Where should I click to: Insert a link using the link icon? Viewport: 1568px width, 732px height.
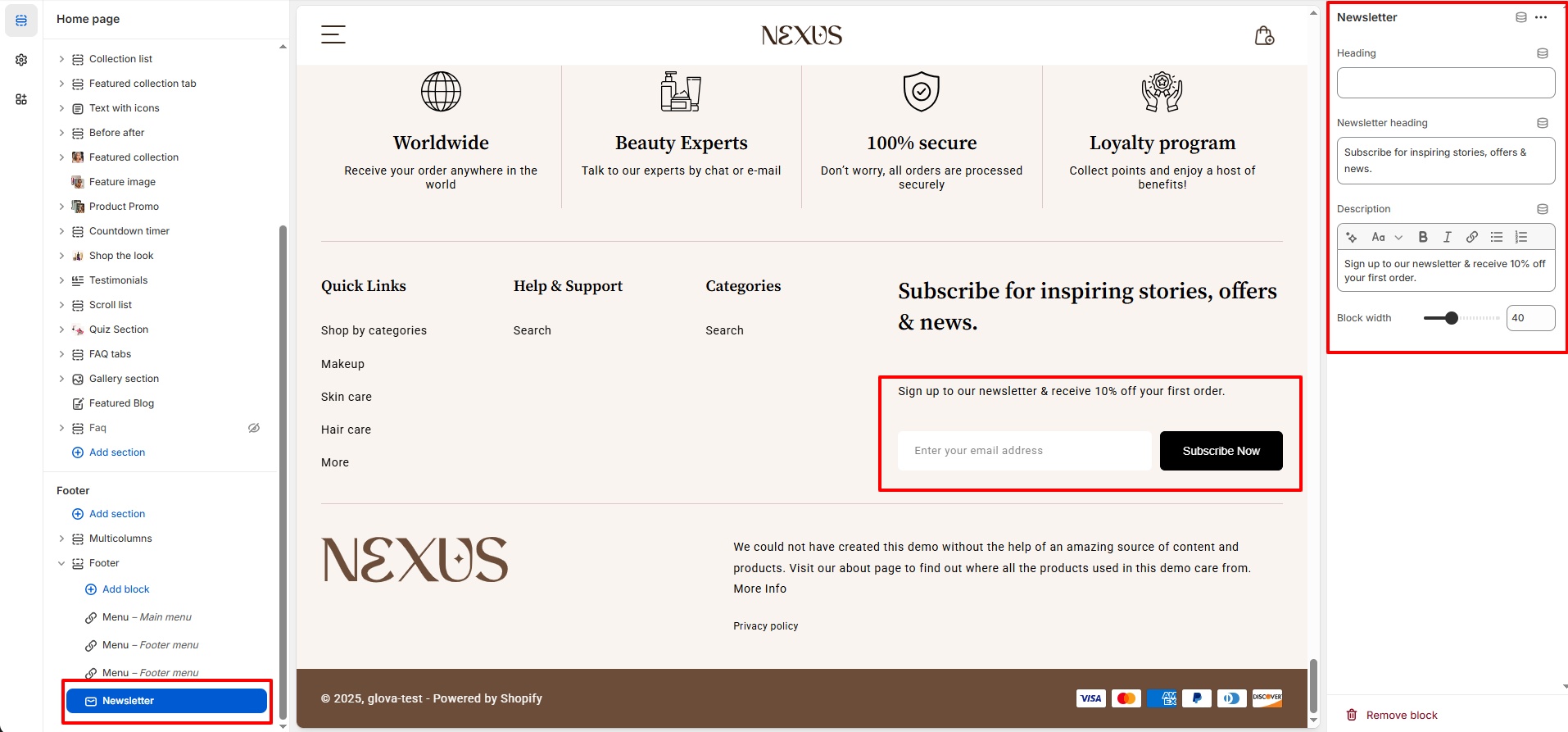(x=1472, y=237)
